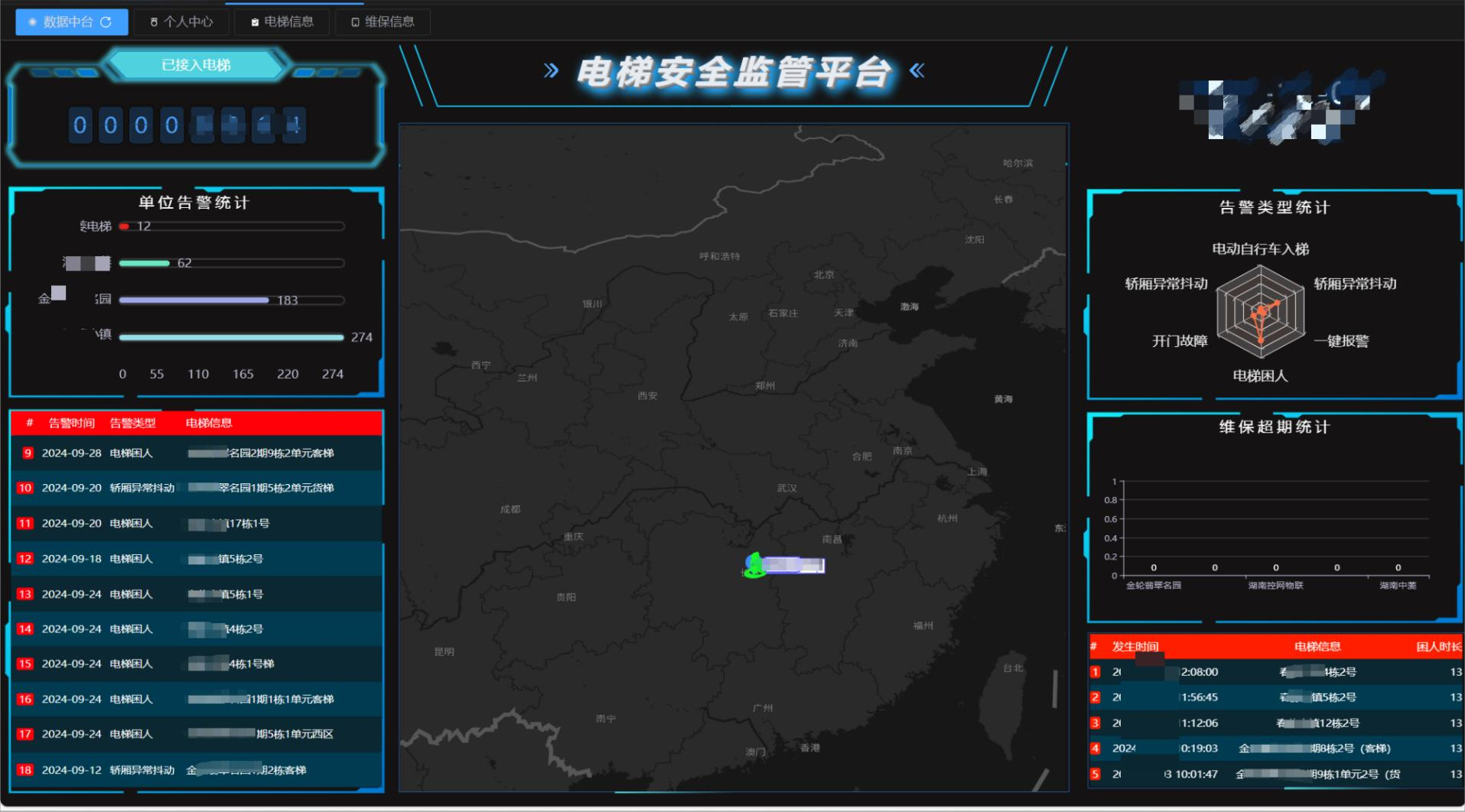Click the 困人时长 column header
This screenshot has width=1465, height=812.
click(1438, 647)
